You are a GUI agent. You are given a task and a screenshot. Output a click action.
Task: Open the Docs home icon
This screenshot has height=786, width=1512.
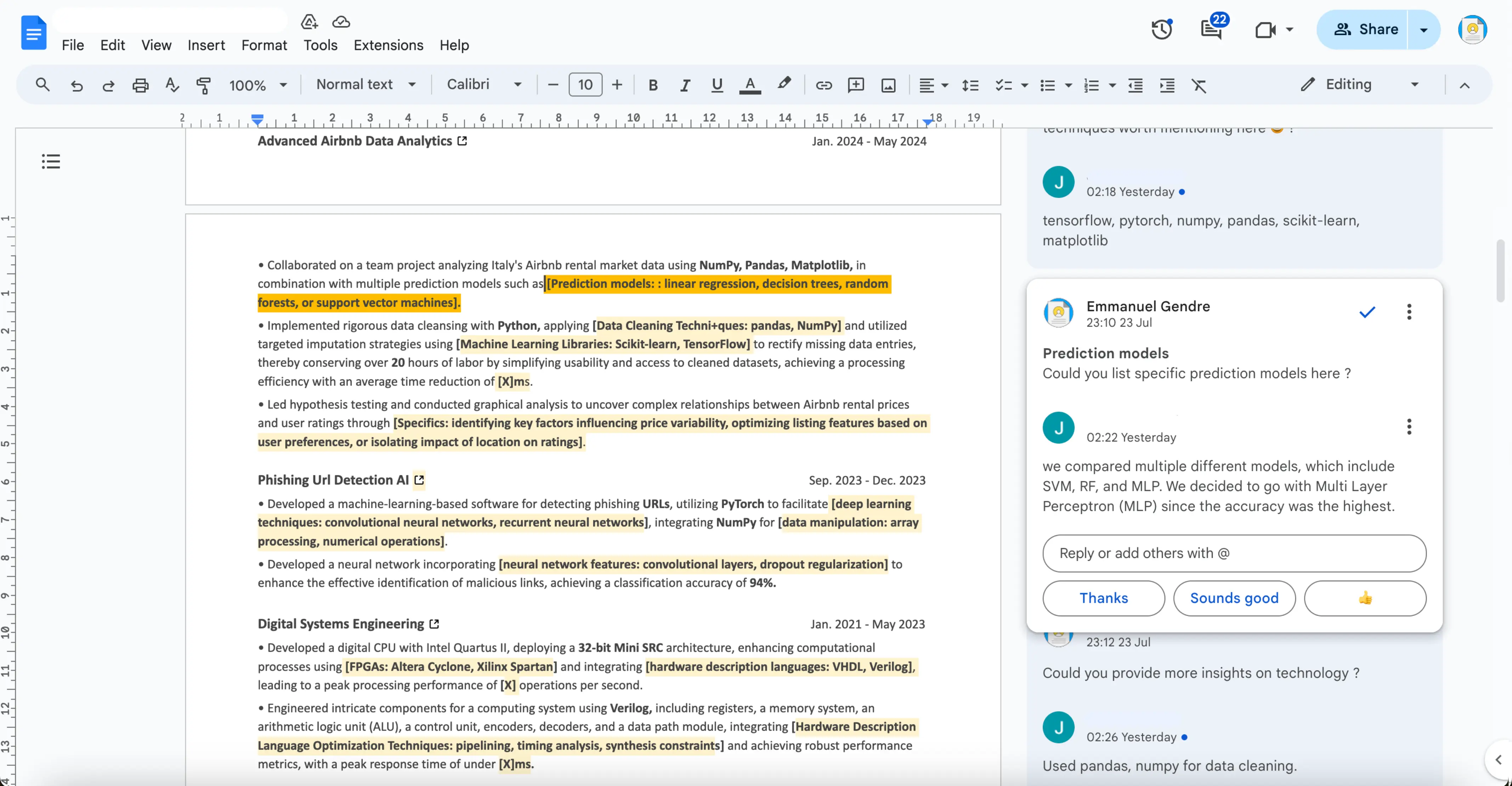point(33,33)
